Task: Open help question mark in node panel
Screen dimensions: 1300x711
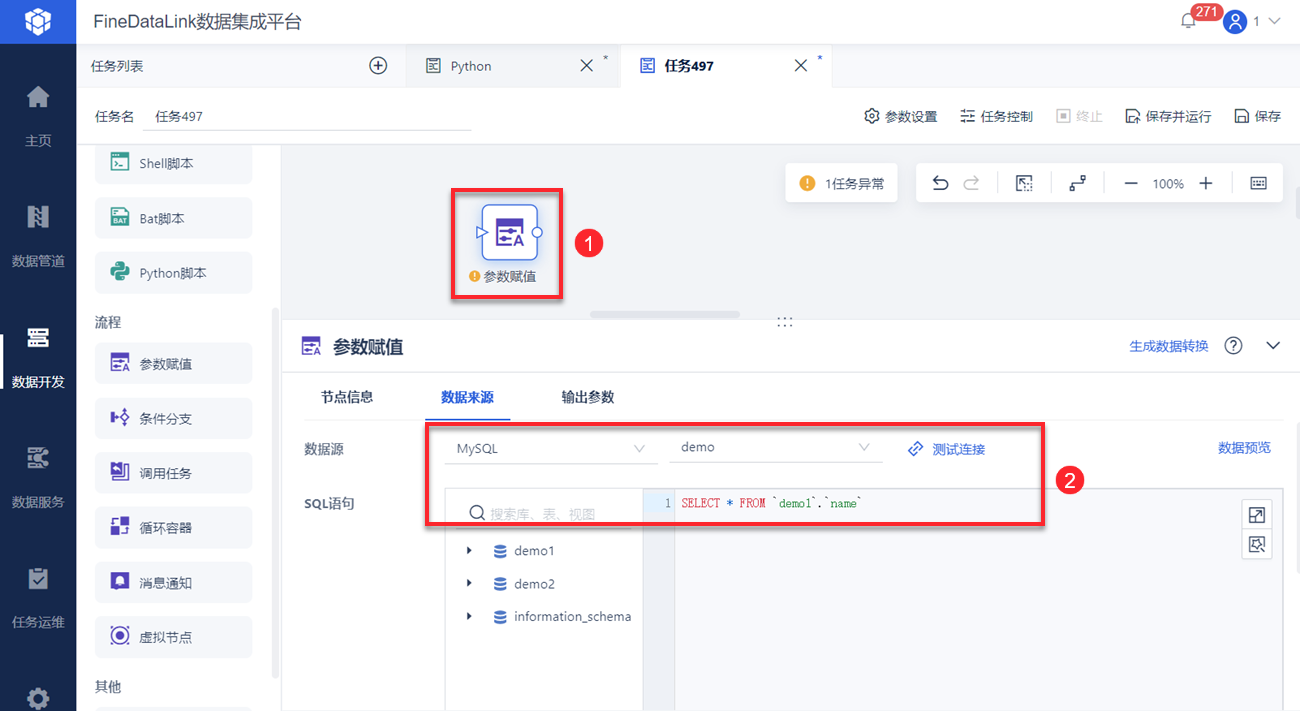Action: (x=1234, y=345)
